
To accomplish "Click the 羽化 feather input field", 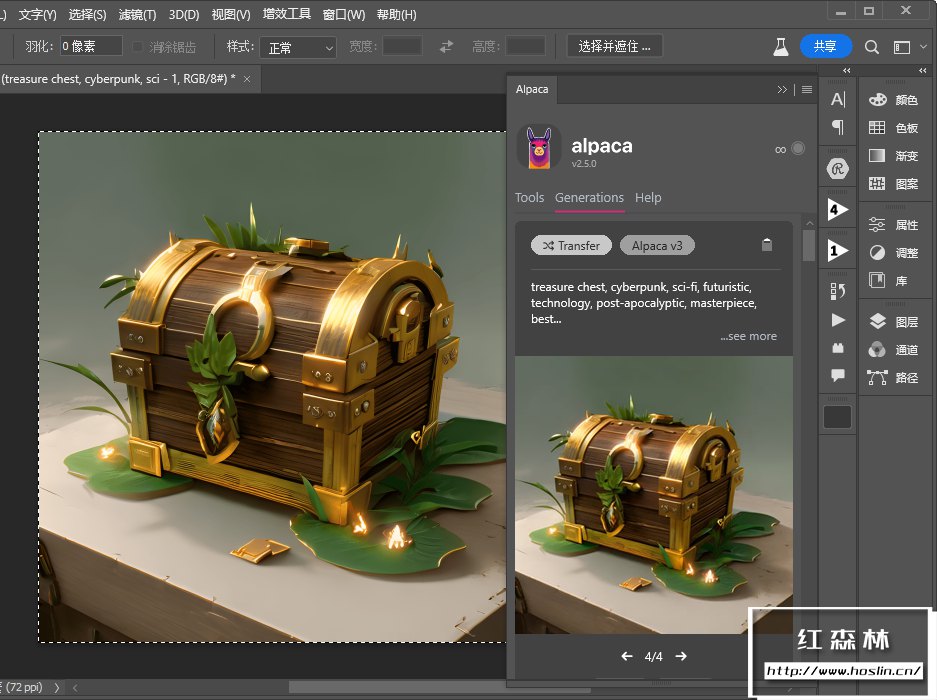I will (x=91, y=46).
